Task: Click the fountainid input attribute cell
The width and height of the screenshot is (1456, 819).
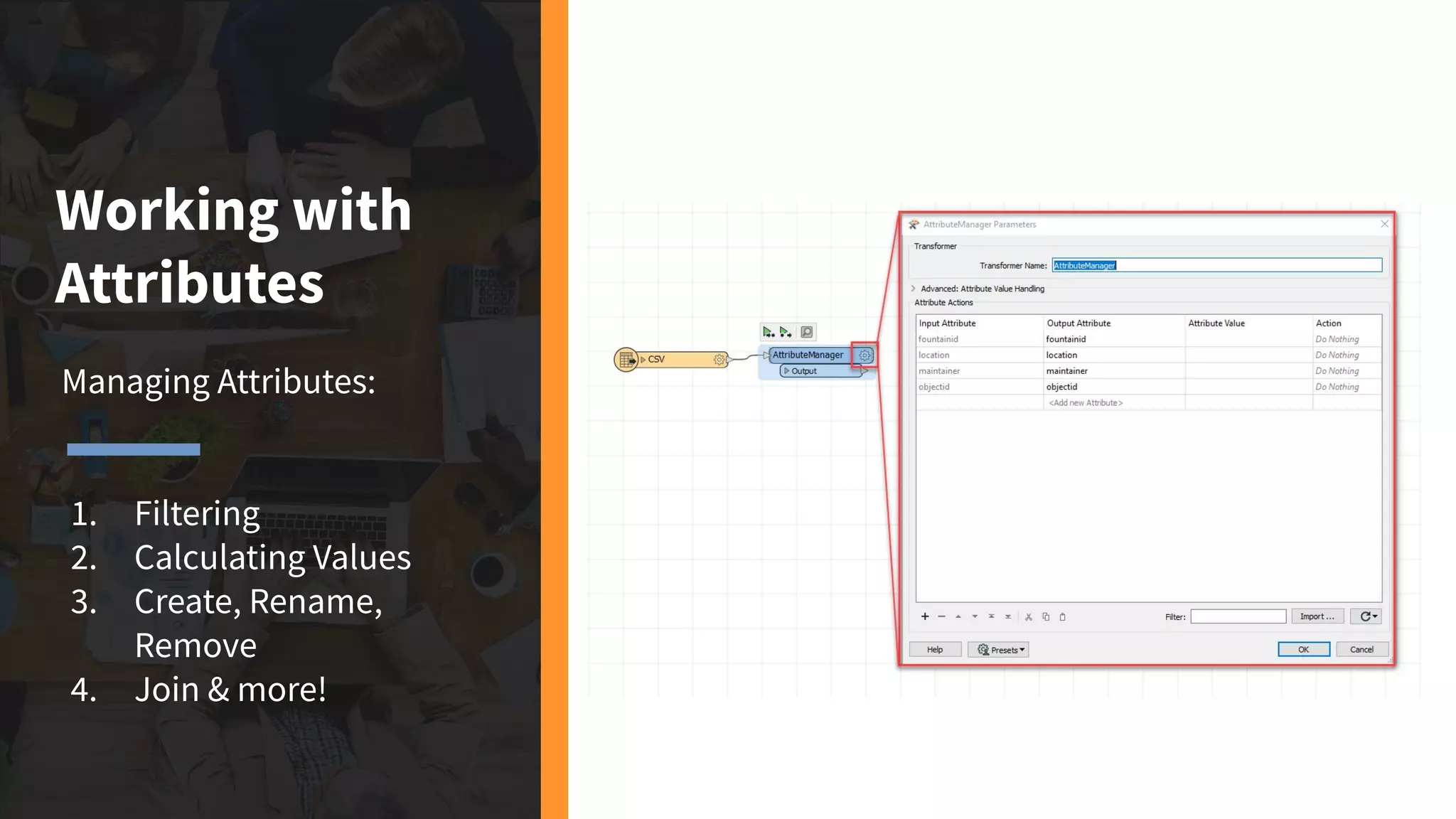Action: coord(980,339)
